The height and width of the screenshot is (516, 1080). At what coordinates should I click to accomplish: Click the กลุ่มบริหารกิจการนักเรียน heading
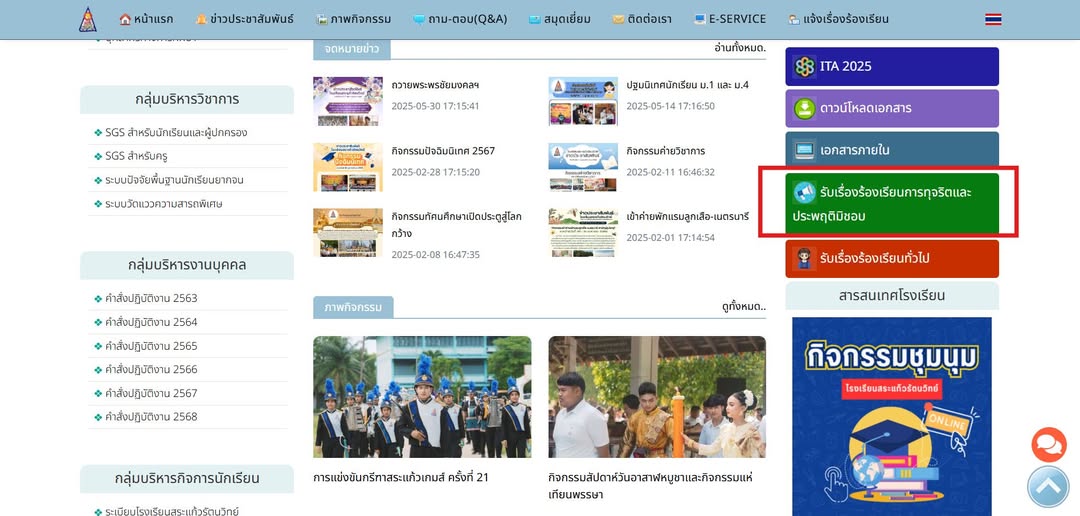click(187, 479)
